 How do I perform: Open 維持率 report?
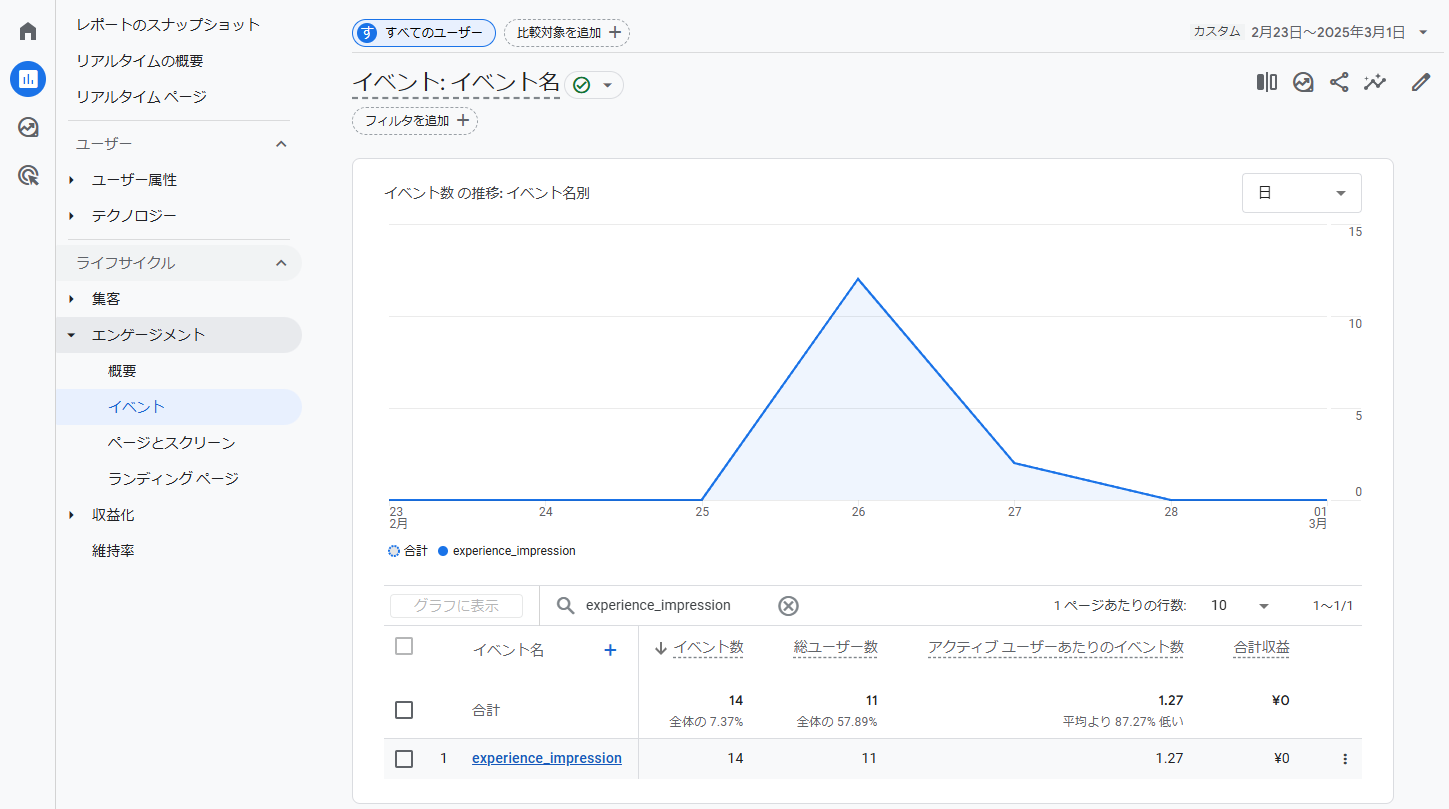click(113, 551)
